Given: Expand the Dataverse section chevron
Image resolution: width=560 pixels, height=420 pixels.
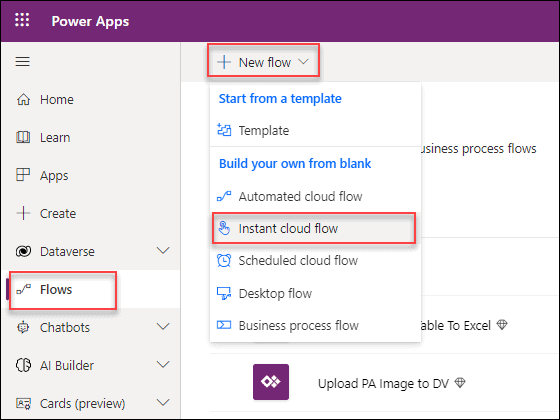Looking at the screenshot, I should point(163,251).
